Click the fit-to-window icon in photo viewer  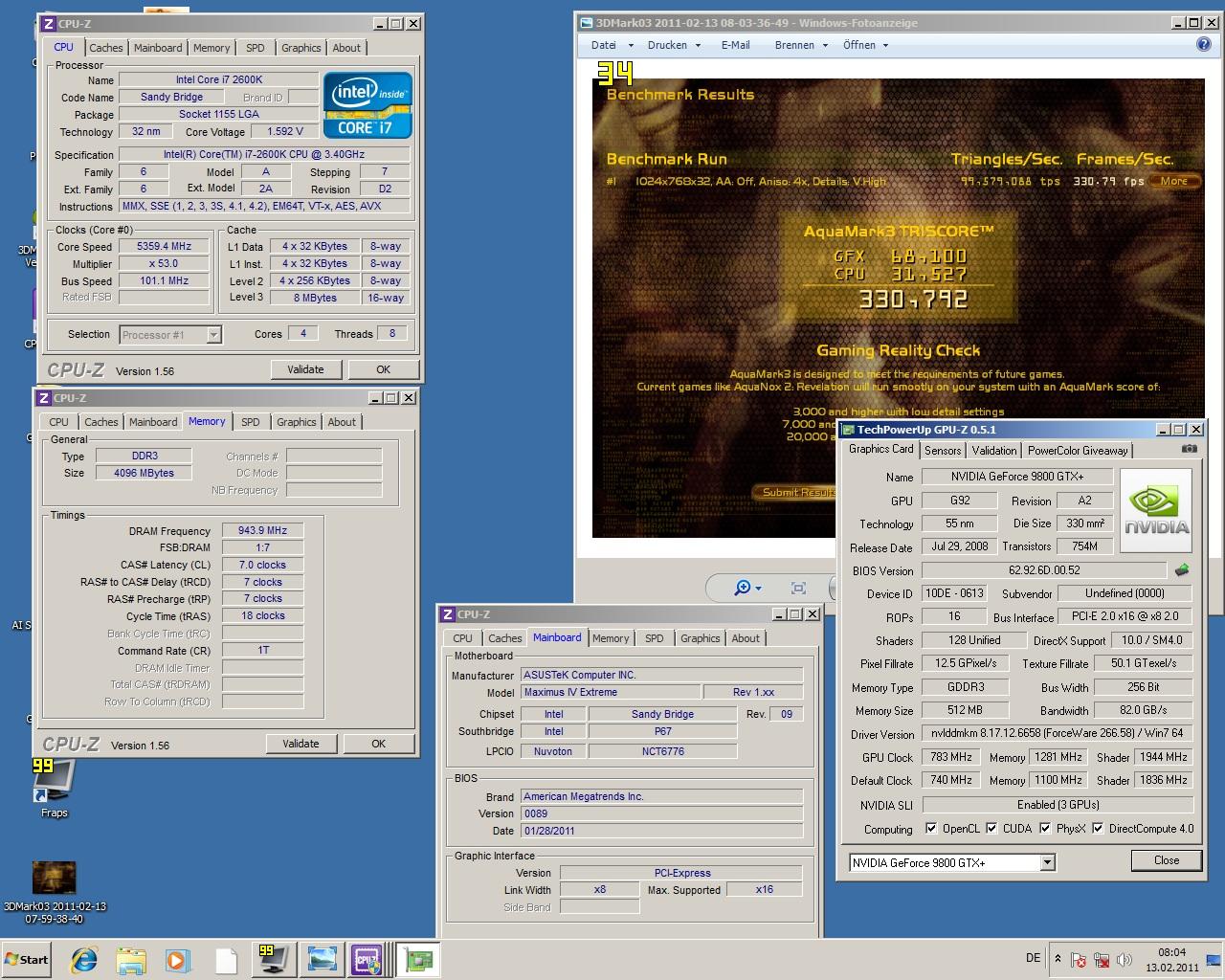point(798,588)
